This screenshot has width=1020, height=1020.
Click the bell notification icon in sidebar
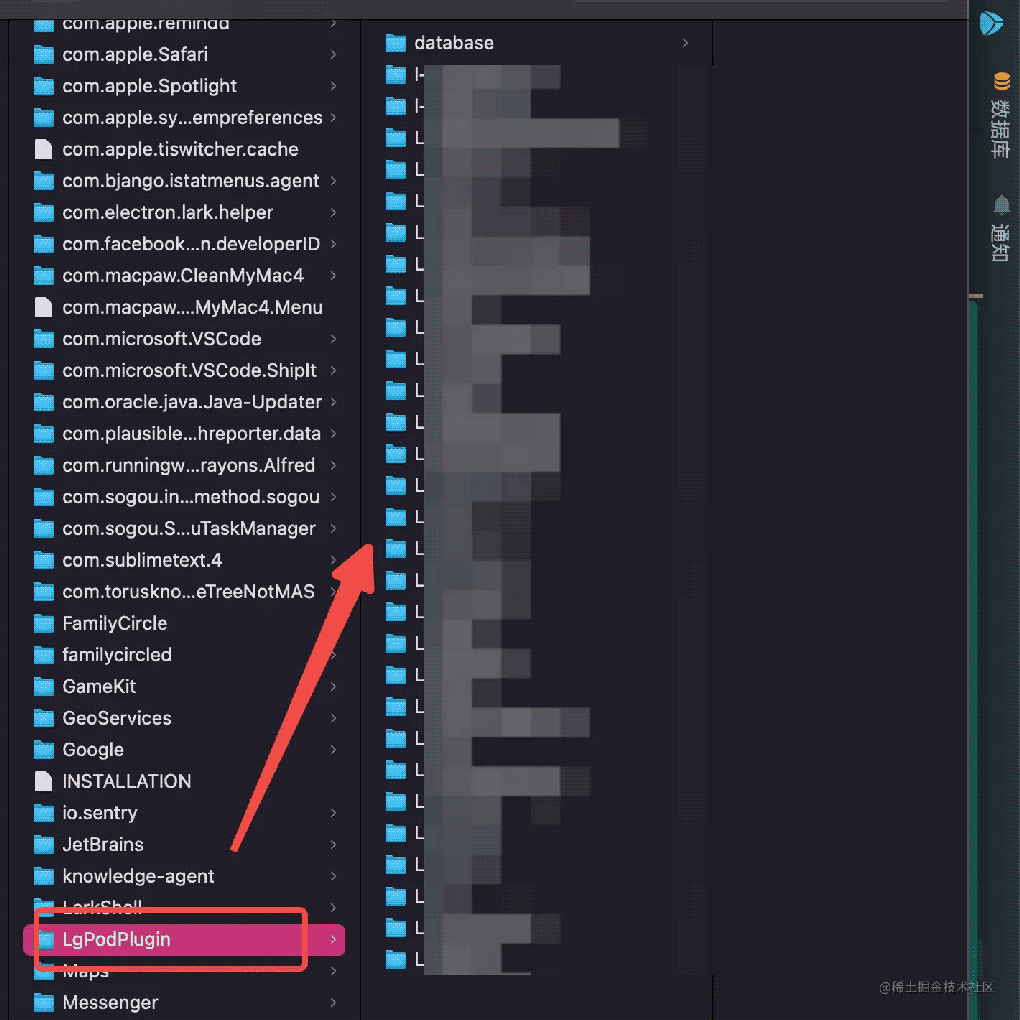[1001, 205]
